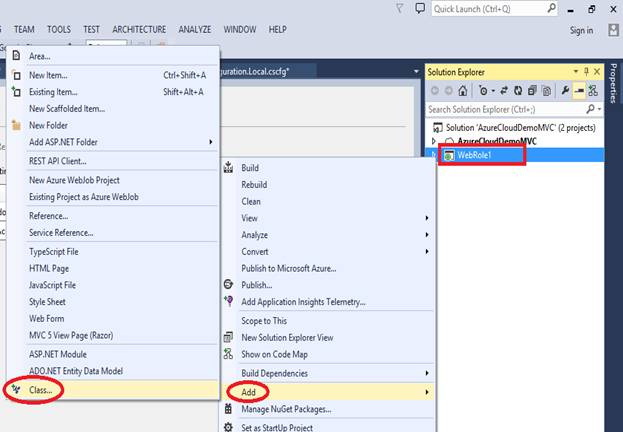Open Properties wrench icon in Solution Explorer
This screenshot has width=623, height=432.
pyautogui.click(x=565, y=91)
